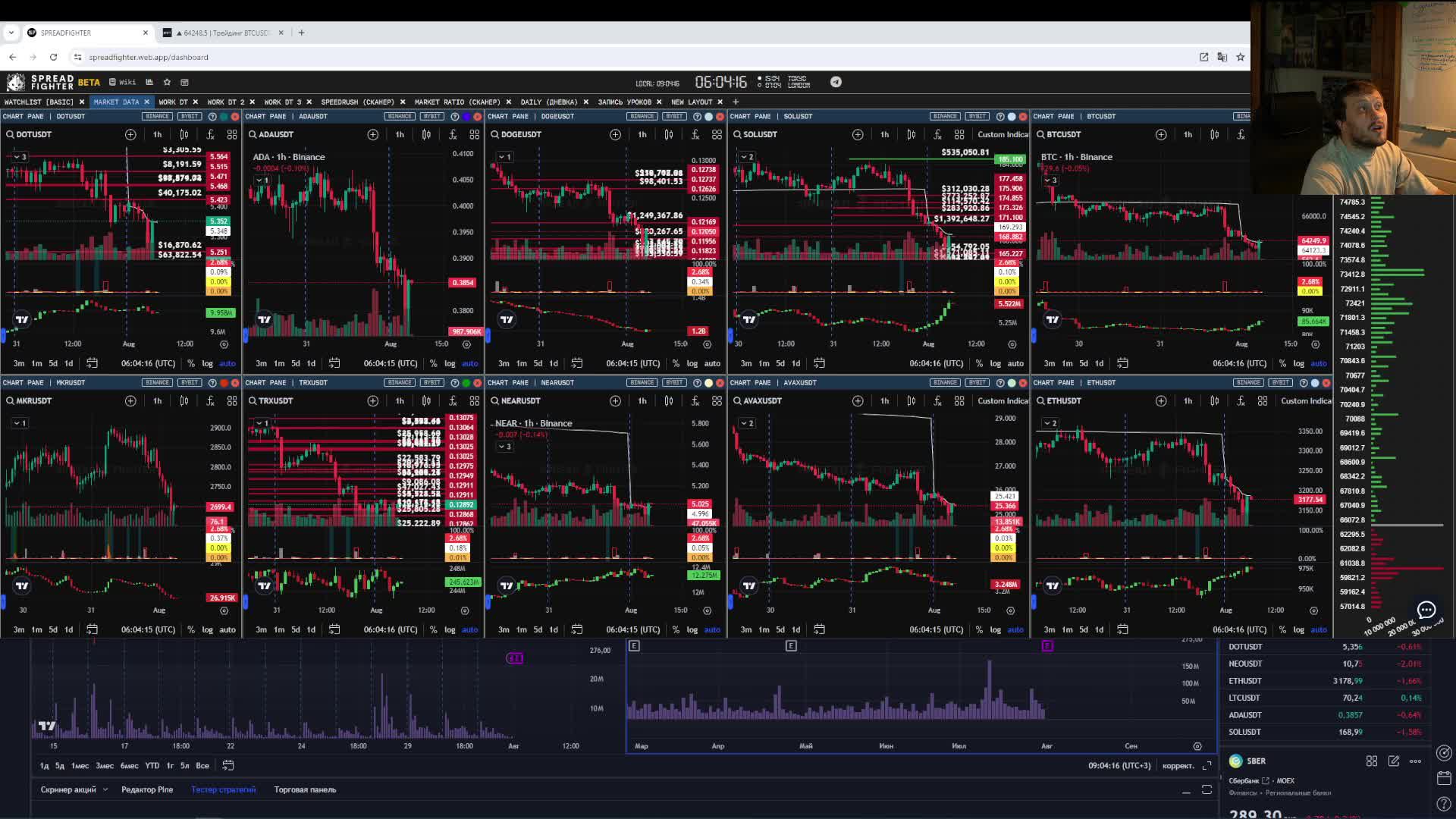Open the Тестер стратегий panel

(x=224, y=789)
